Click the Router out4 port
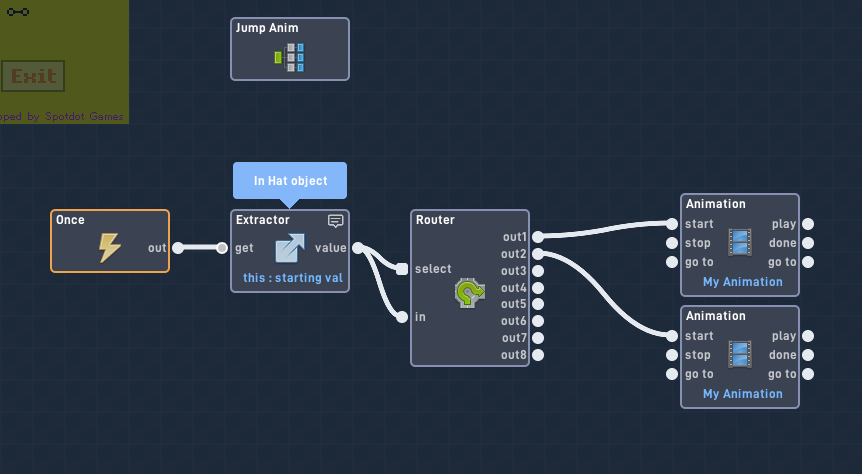The image size is (862, 474). pyautogui.click(x=538, y=288)
